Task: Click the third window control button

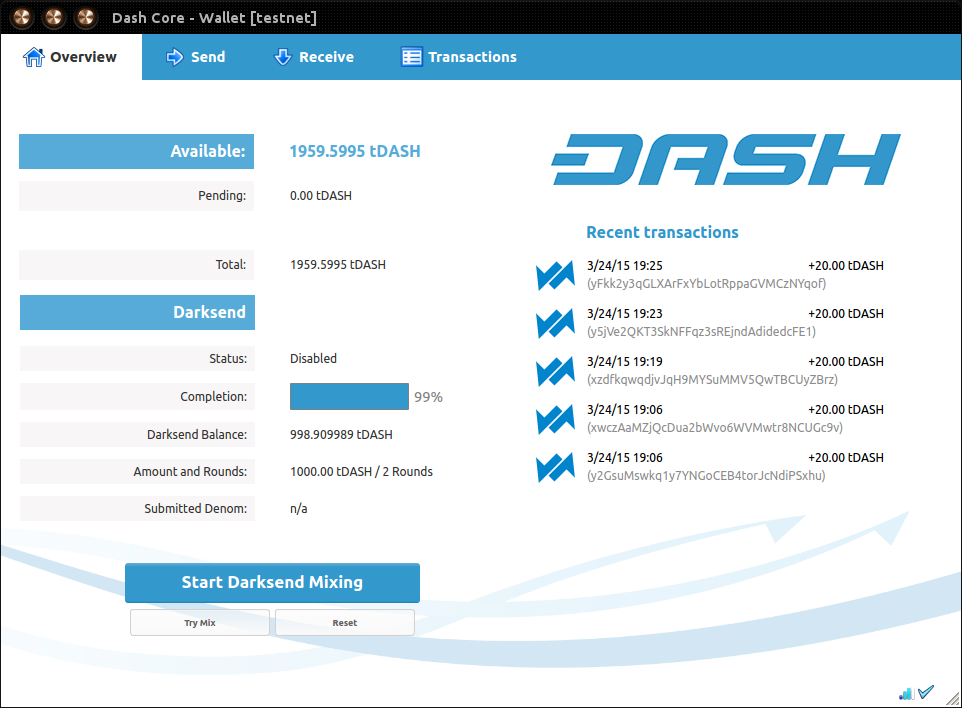Action: click(x=86, y=17)
